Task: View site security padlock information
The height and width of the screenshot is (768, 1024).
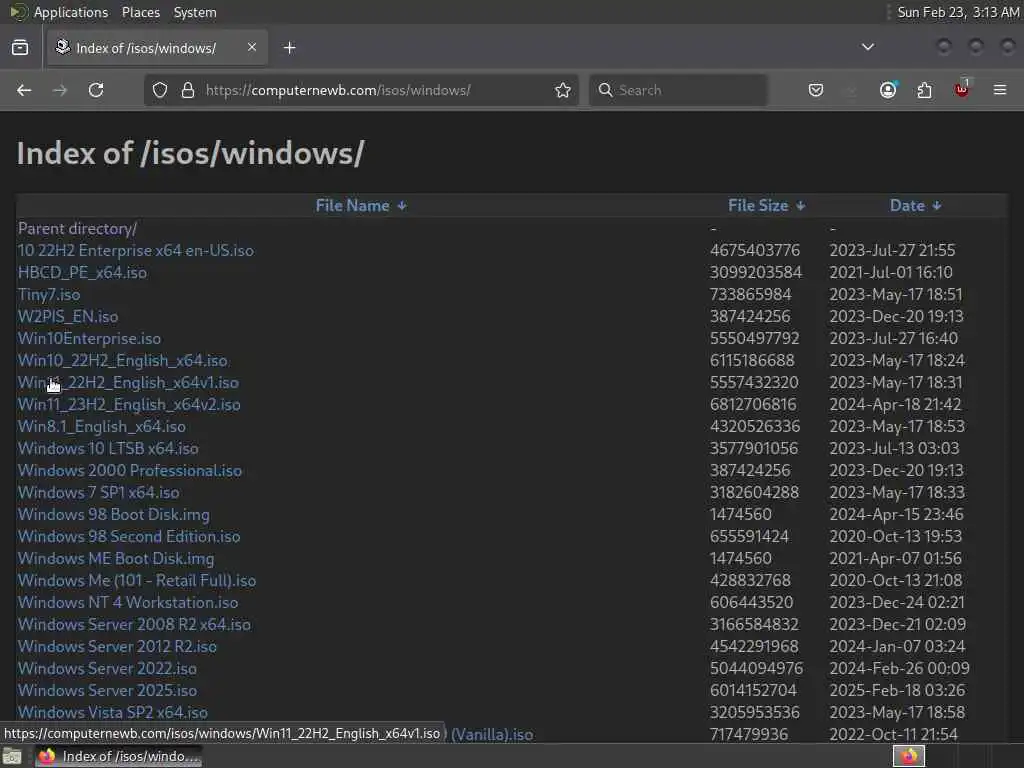Action: tap(188, 90)
